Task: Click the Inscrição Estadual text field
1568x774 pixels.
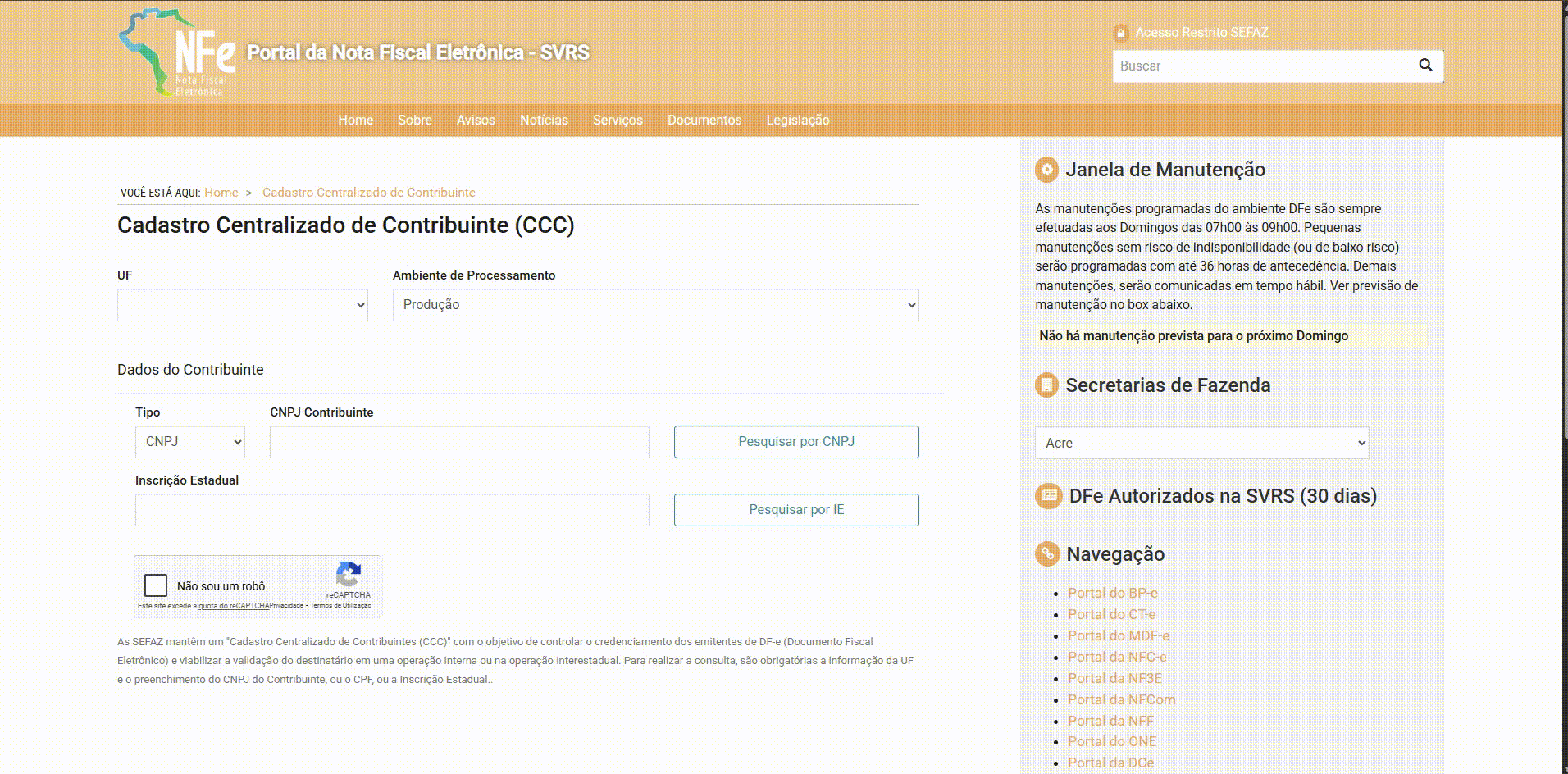Action: click(x=392, y=510)
